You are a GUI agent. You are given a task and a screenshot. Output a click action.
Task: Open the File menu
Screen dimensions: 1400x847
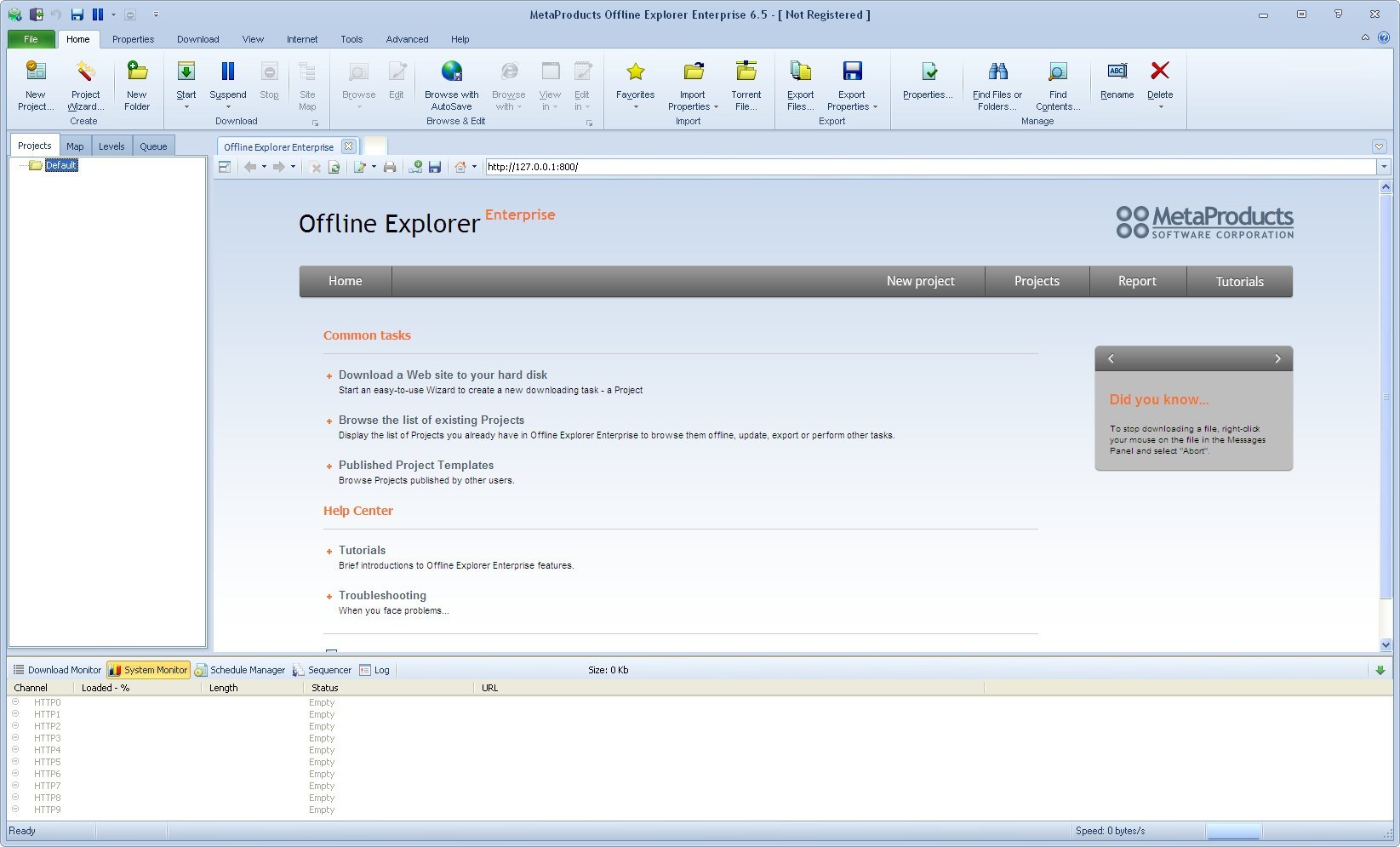click(31, 39)
